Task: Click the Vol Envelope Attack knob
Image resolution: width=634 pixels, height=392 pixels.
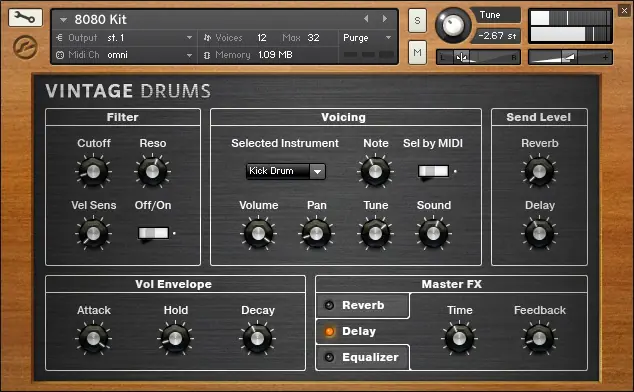Action: (93, 339)
